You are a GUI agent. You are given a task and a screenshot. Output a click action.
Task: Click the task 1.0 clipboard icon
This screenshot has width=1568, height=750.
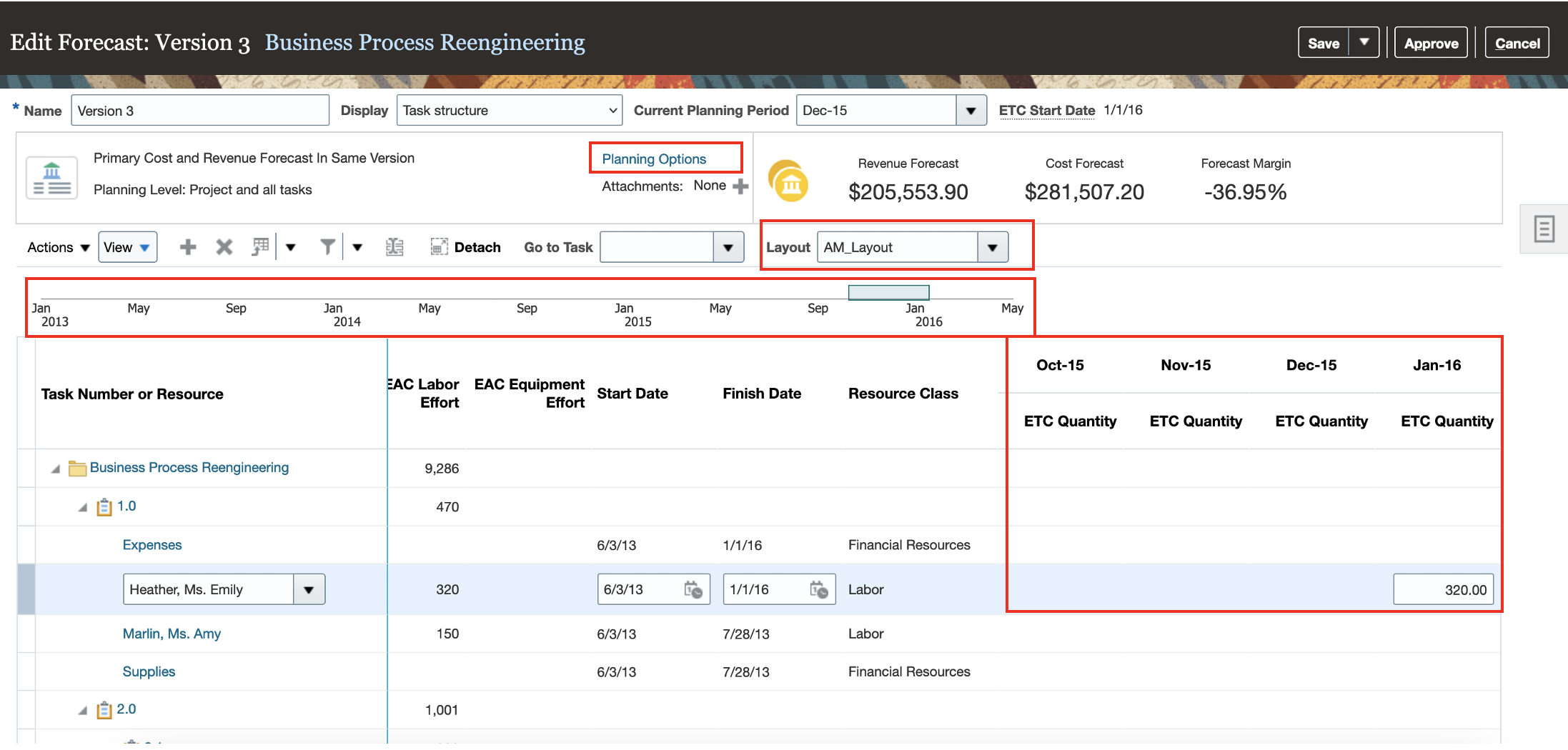tap(104, 507)
